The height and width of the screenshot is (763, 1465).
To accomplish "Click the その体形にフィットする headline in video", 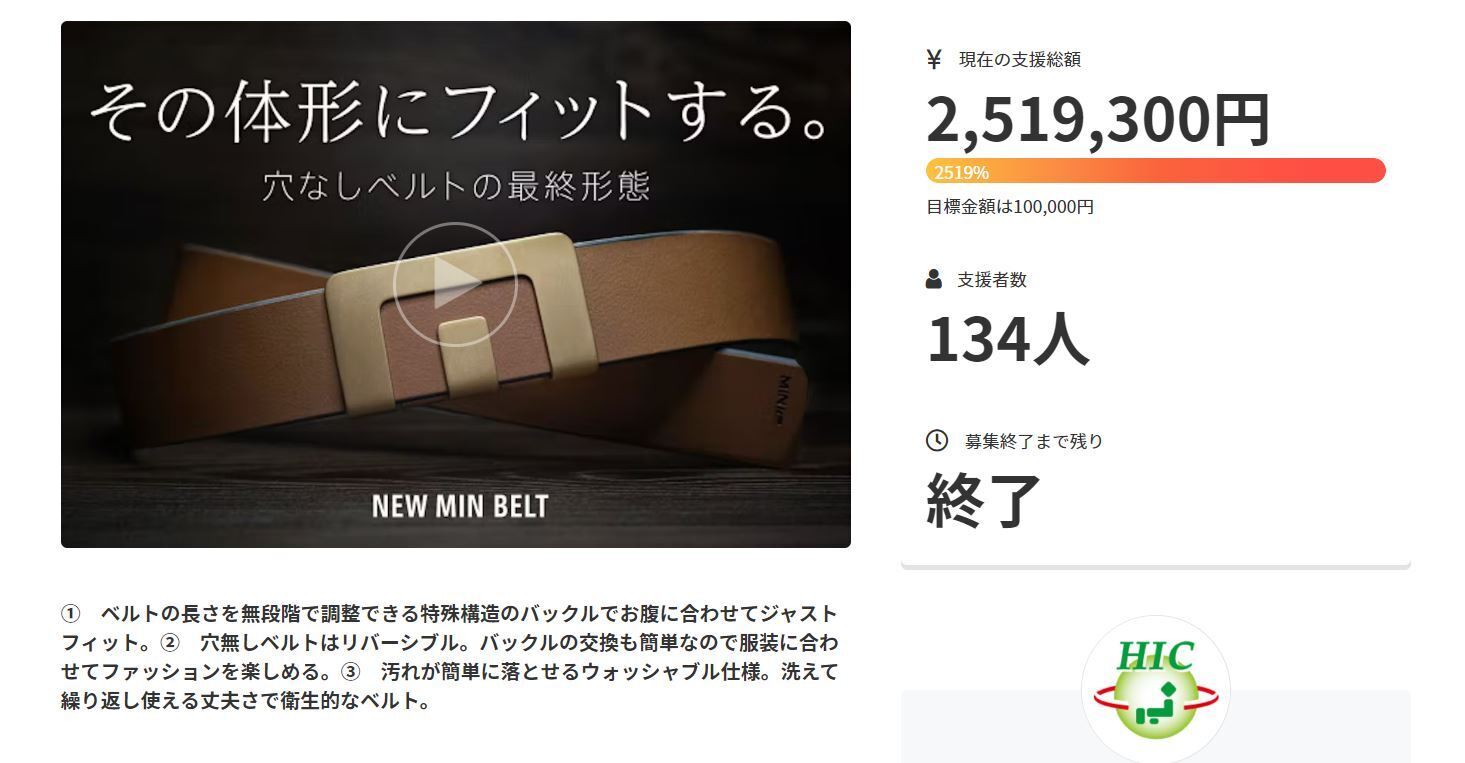I will 461,113.
